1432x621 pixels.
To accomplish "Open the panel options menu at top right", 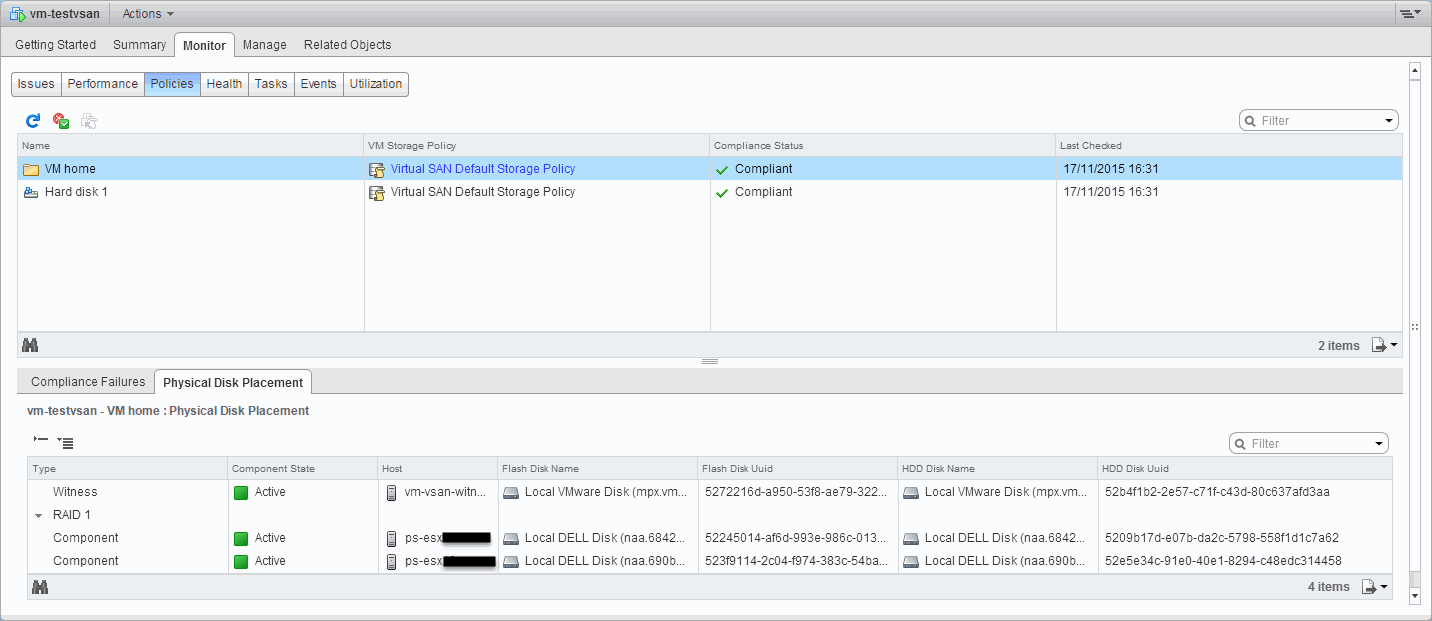I will coord(1410,14).
